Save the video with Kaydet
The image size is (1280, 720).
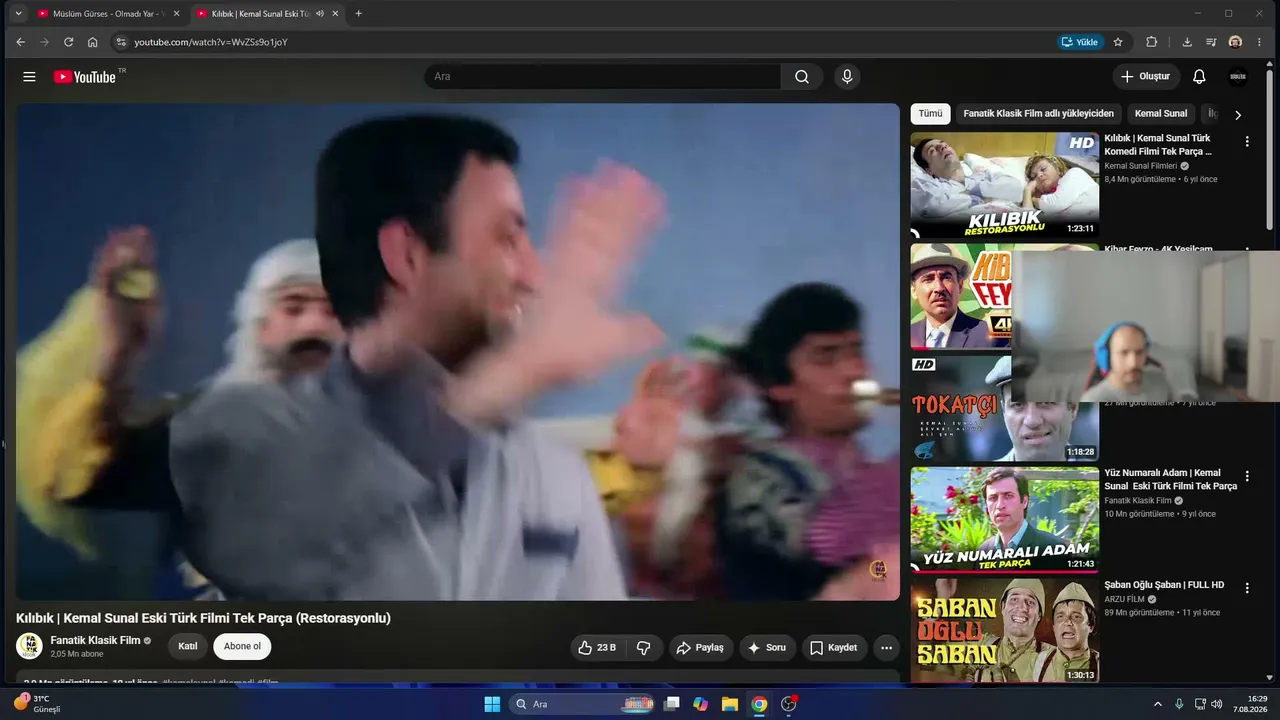(x=833, y=648)
